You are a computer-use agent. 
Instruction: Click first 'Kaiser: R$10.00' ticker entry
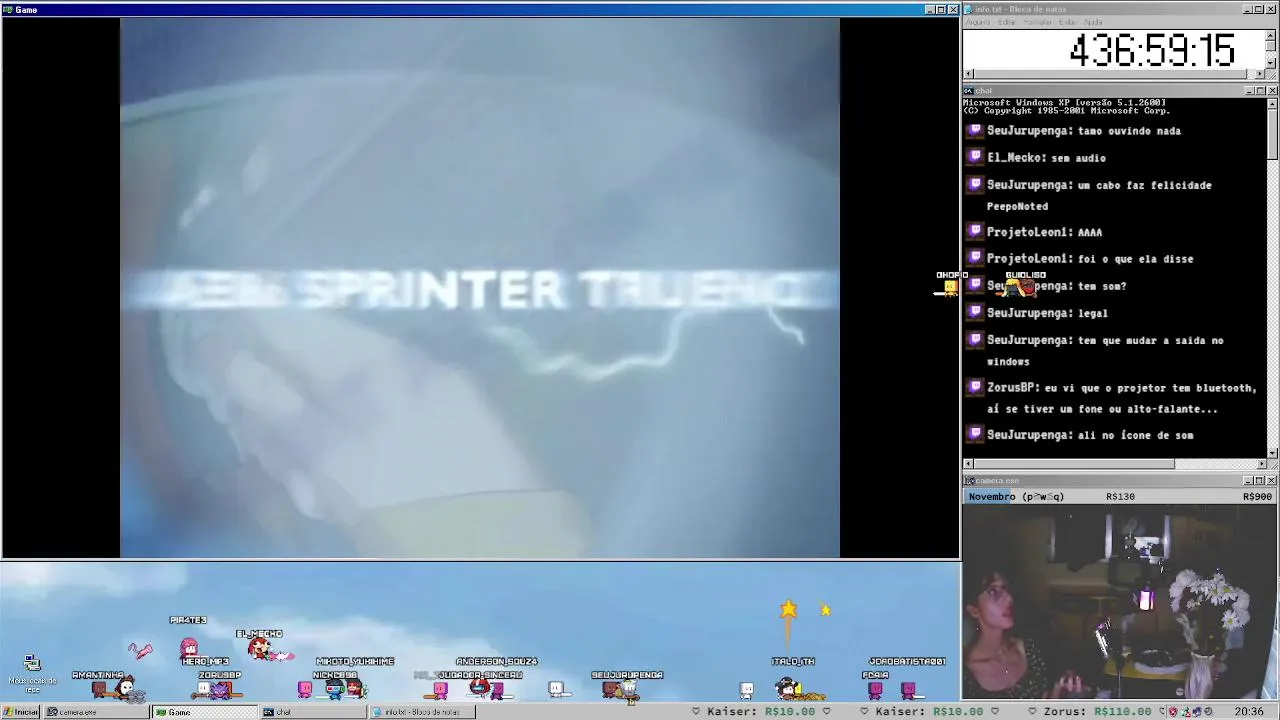(x=760, y=712)
